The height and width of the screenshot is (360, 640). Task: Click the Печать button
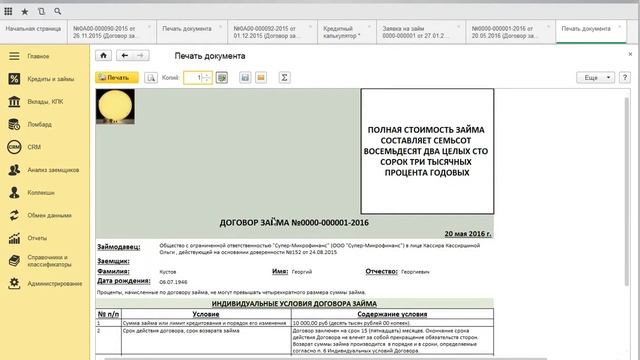[117, 78]
